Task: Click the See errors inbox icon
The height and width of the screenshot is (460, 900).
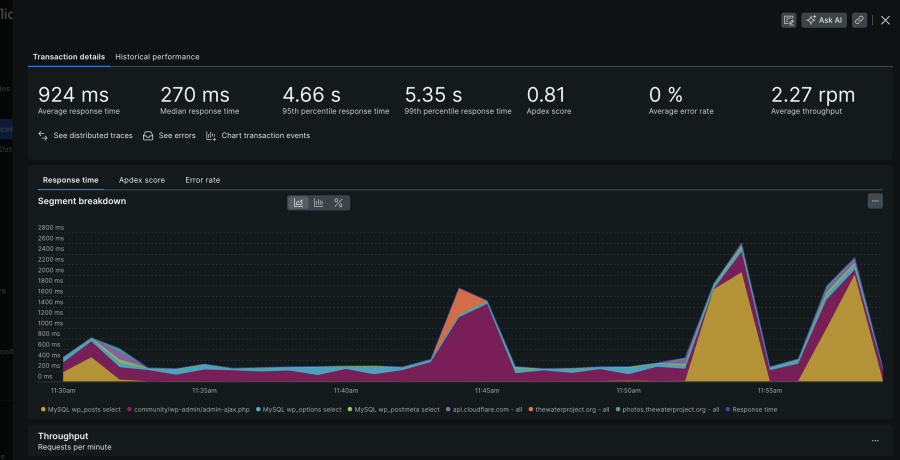Action: [x=148, y=136]
